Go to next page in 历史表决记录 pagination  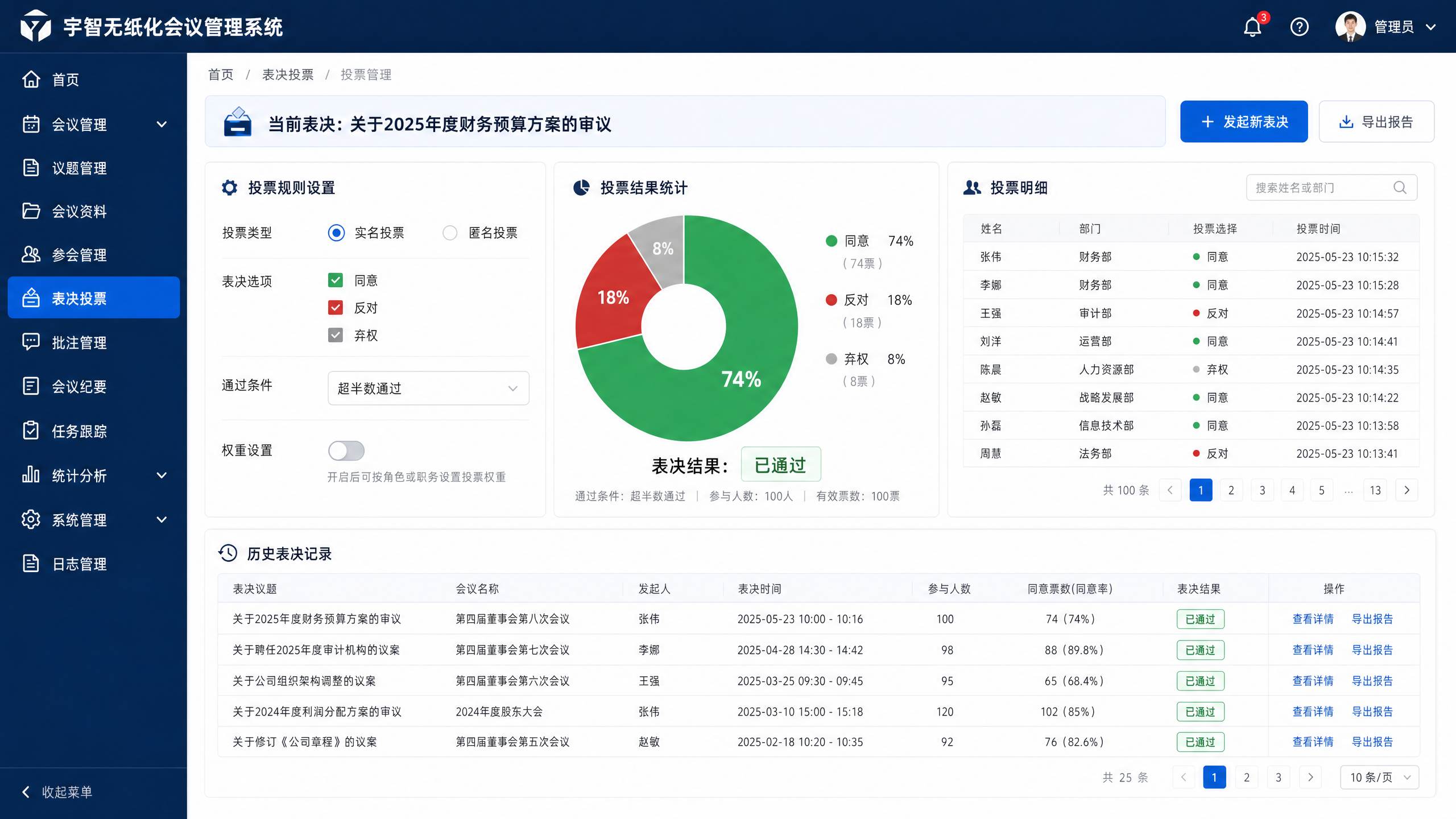[x=1310, y=777]
